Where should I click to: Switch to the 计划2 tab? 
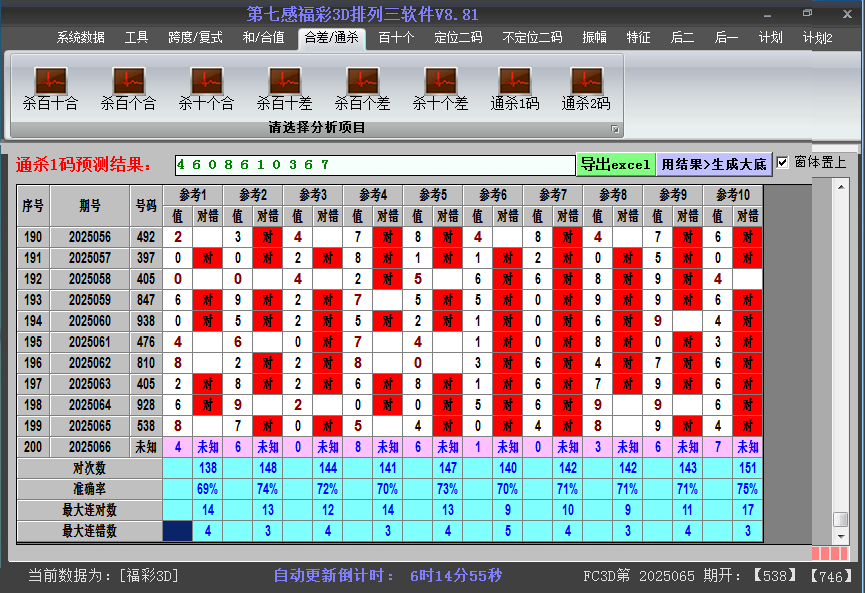818,38
